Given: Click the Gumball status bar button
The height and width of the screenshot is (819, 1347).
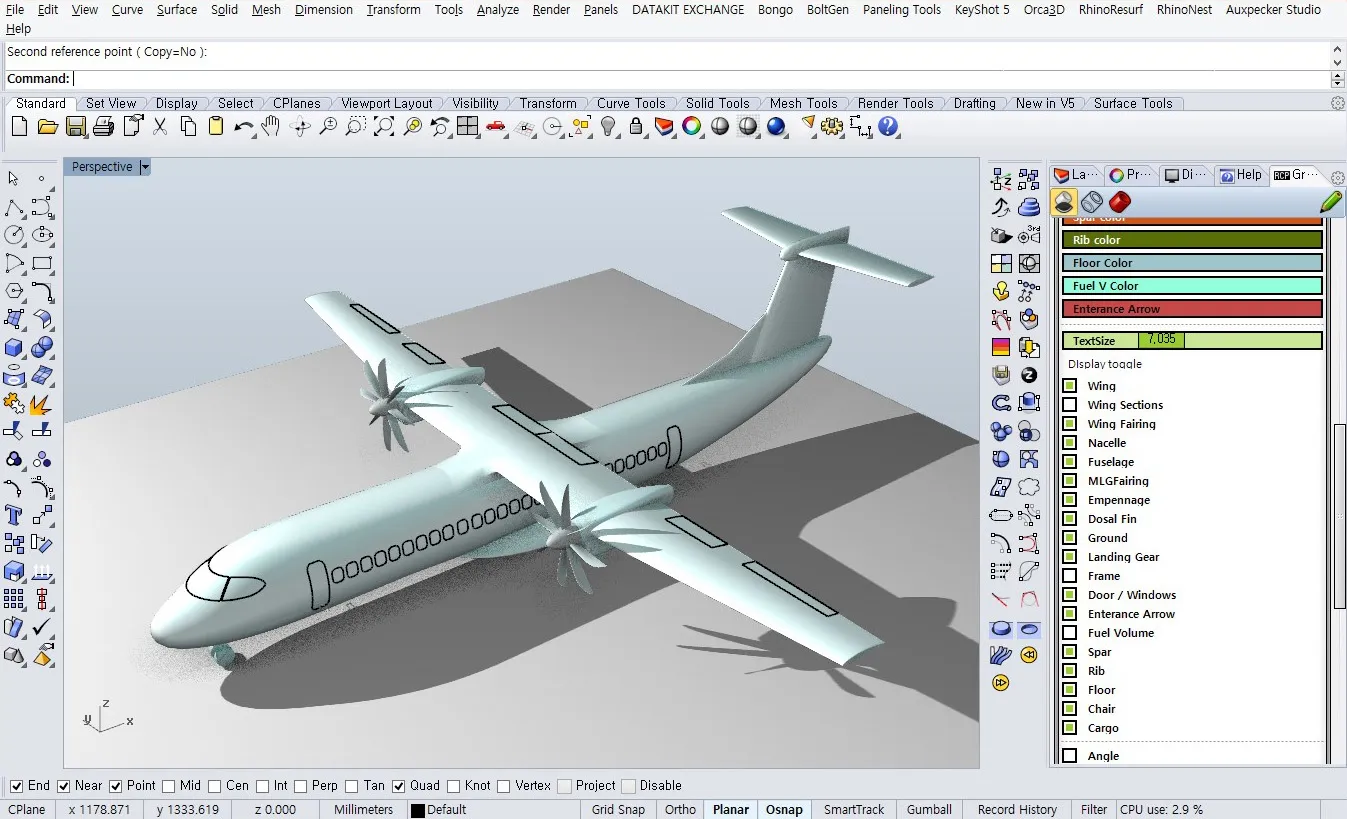Looking at the screenshot, I should point(929,810).
